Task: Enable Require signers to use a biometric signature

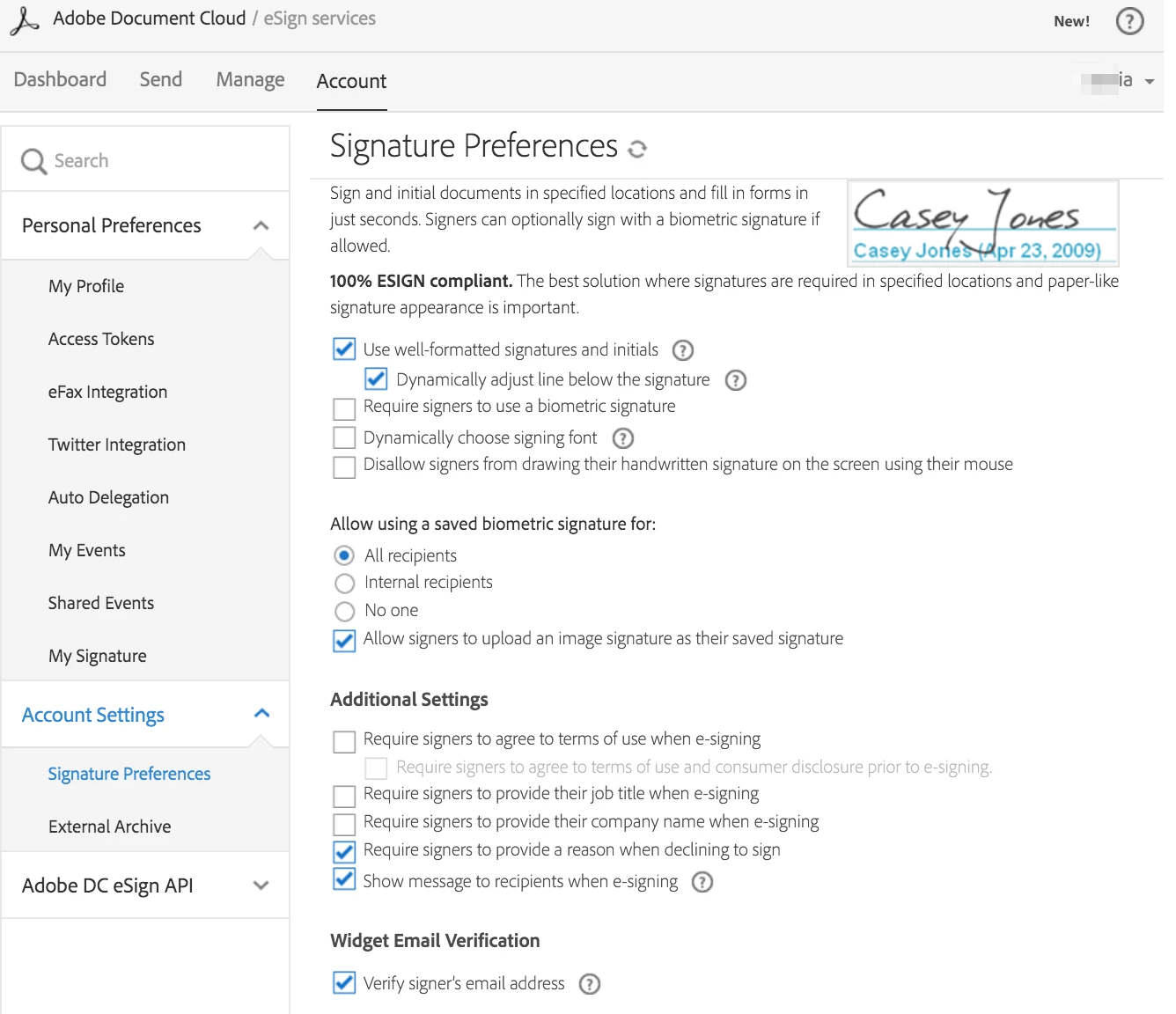Action: (x=344, y=408)
